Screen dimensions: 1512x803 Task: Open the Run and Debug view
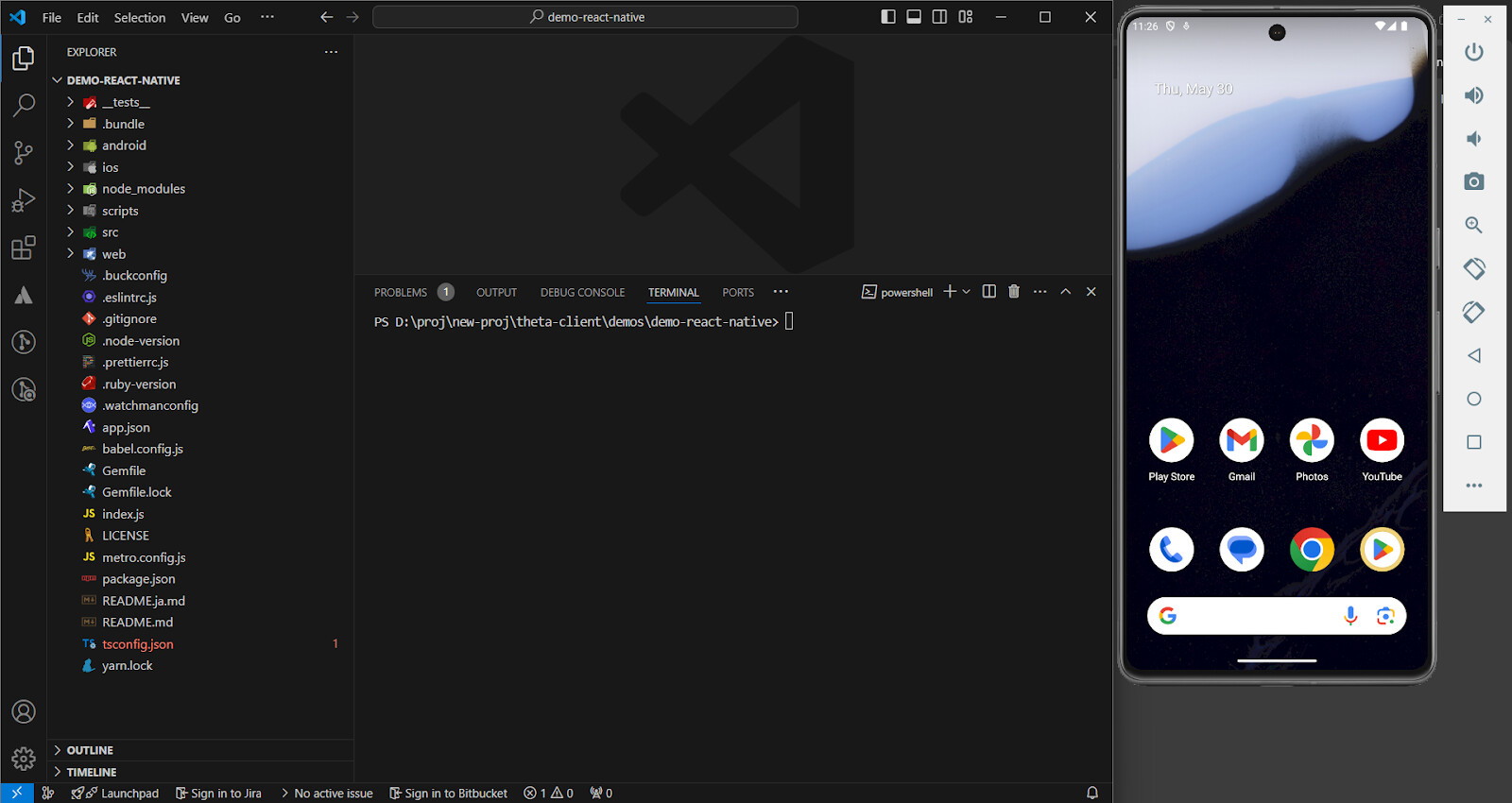(x=24, y=200)
